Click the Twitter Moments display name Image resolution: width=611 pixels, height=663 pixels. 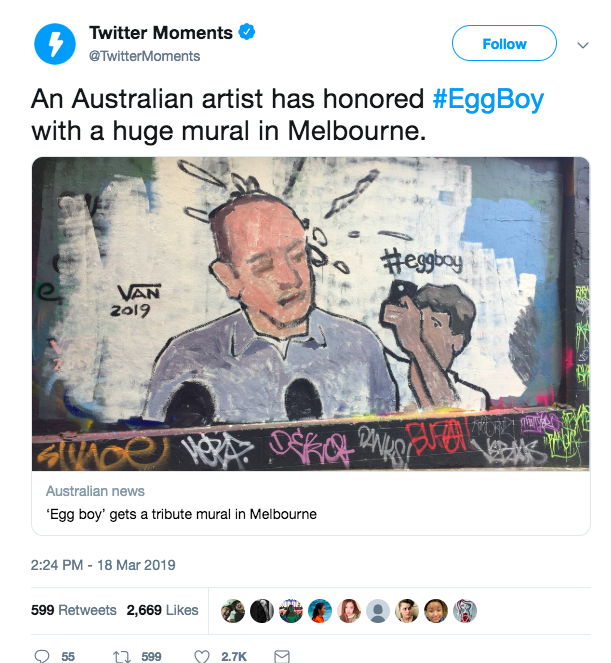(161, 33)
